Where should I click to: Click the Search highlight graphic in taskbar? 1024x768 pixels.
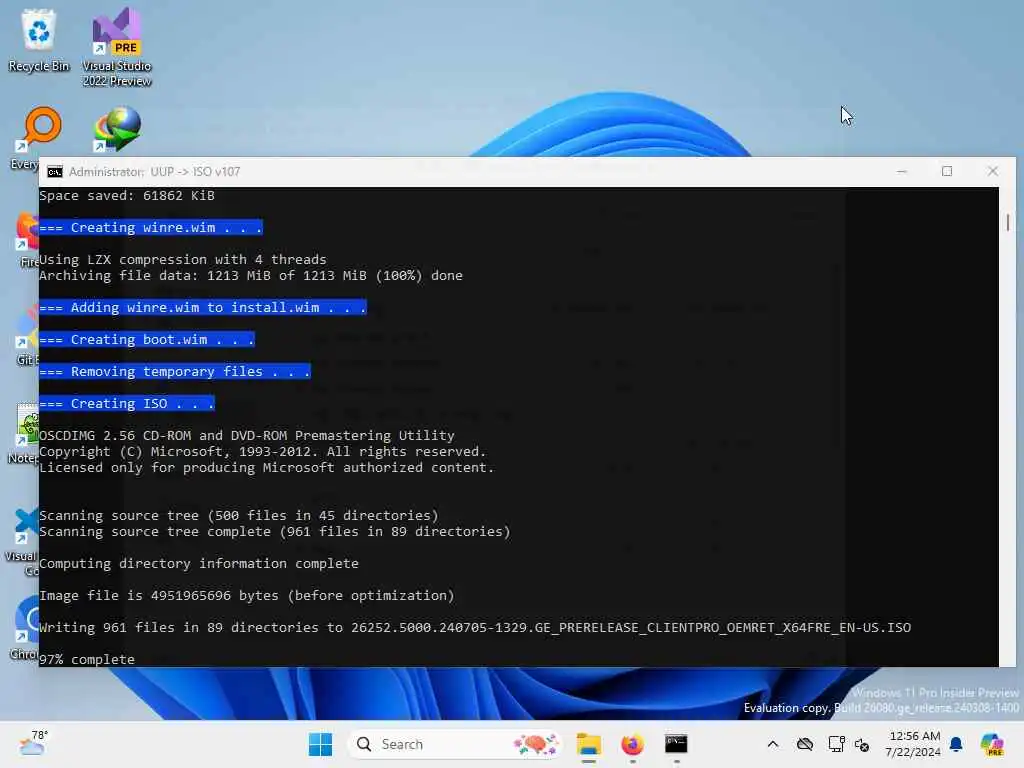(x=536, y=744)
